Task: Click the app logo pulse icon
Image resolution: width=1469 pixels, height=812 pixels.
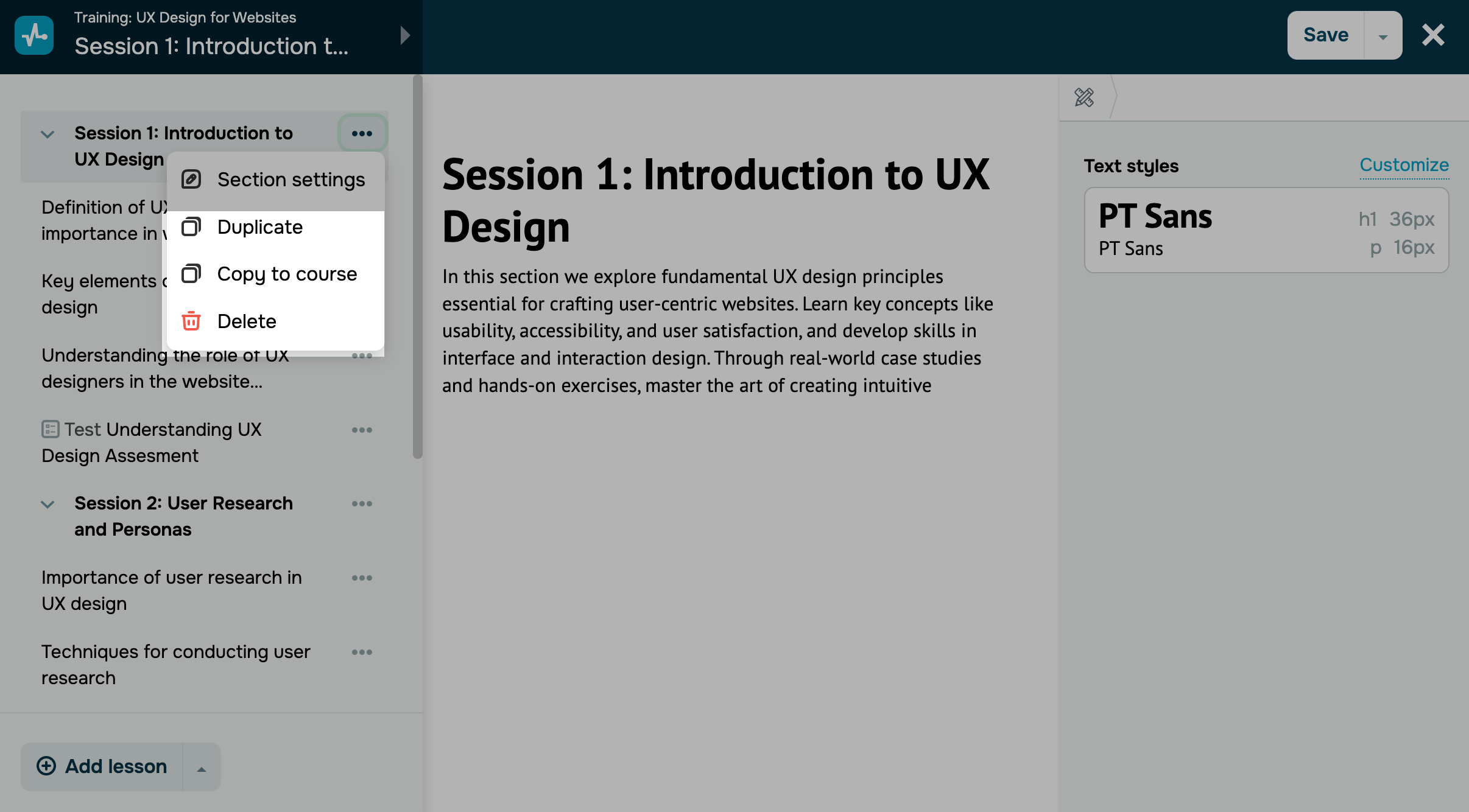Action: [x=34, y=35]
